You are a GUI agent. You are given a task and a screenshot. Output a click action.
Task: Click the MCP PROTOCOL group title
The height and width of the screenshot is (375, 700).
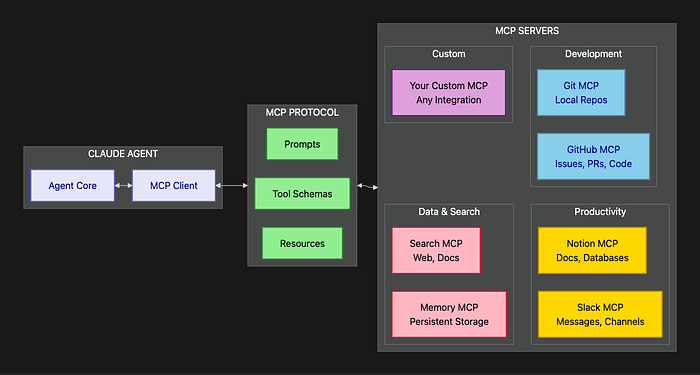coord(302,112)
